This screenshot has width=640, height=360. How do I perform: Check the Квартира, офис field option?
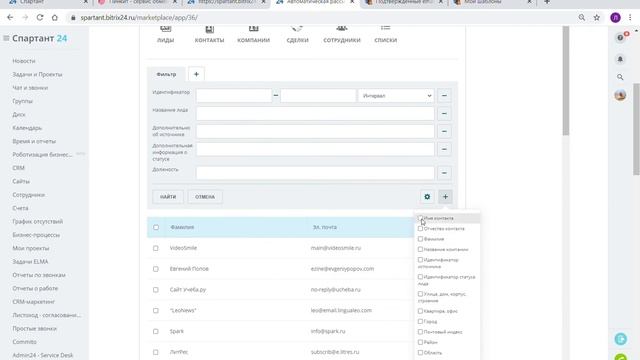[420, 311]
